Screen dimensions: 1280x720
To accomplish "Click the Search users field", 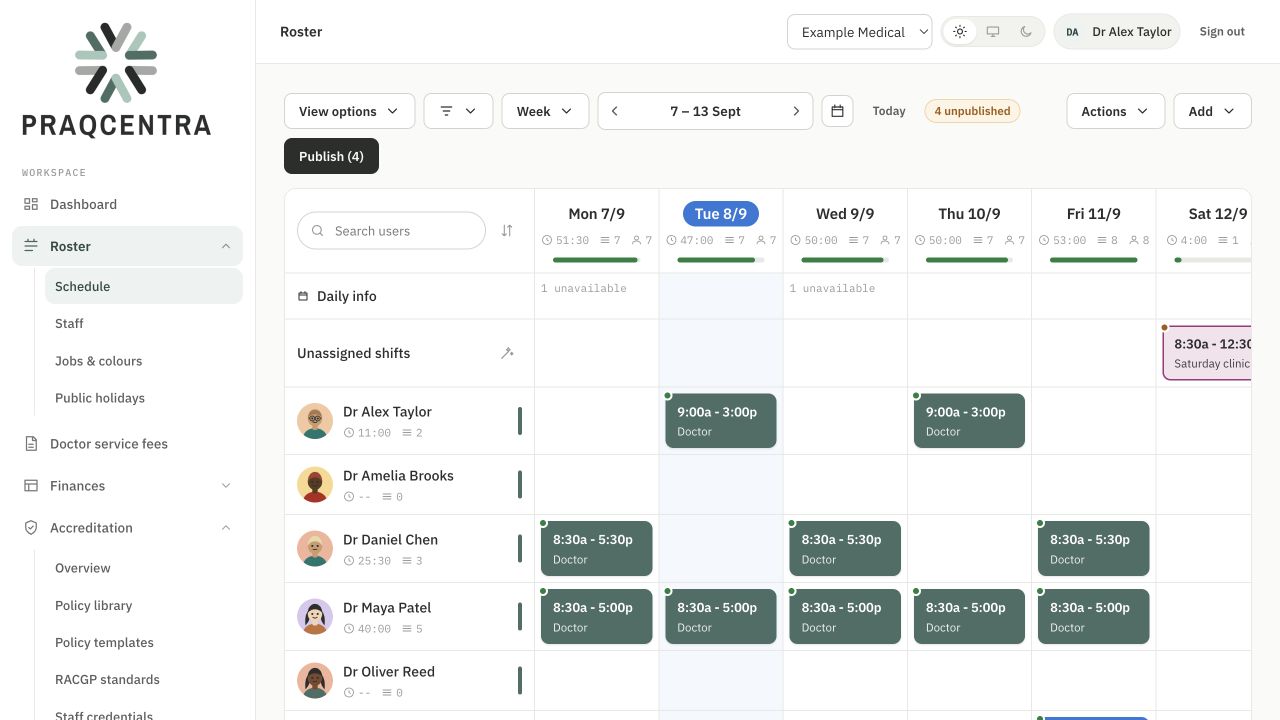I will pos(391,231).
